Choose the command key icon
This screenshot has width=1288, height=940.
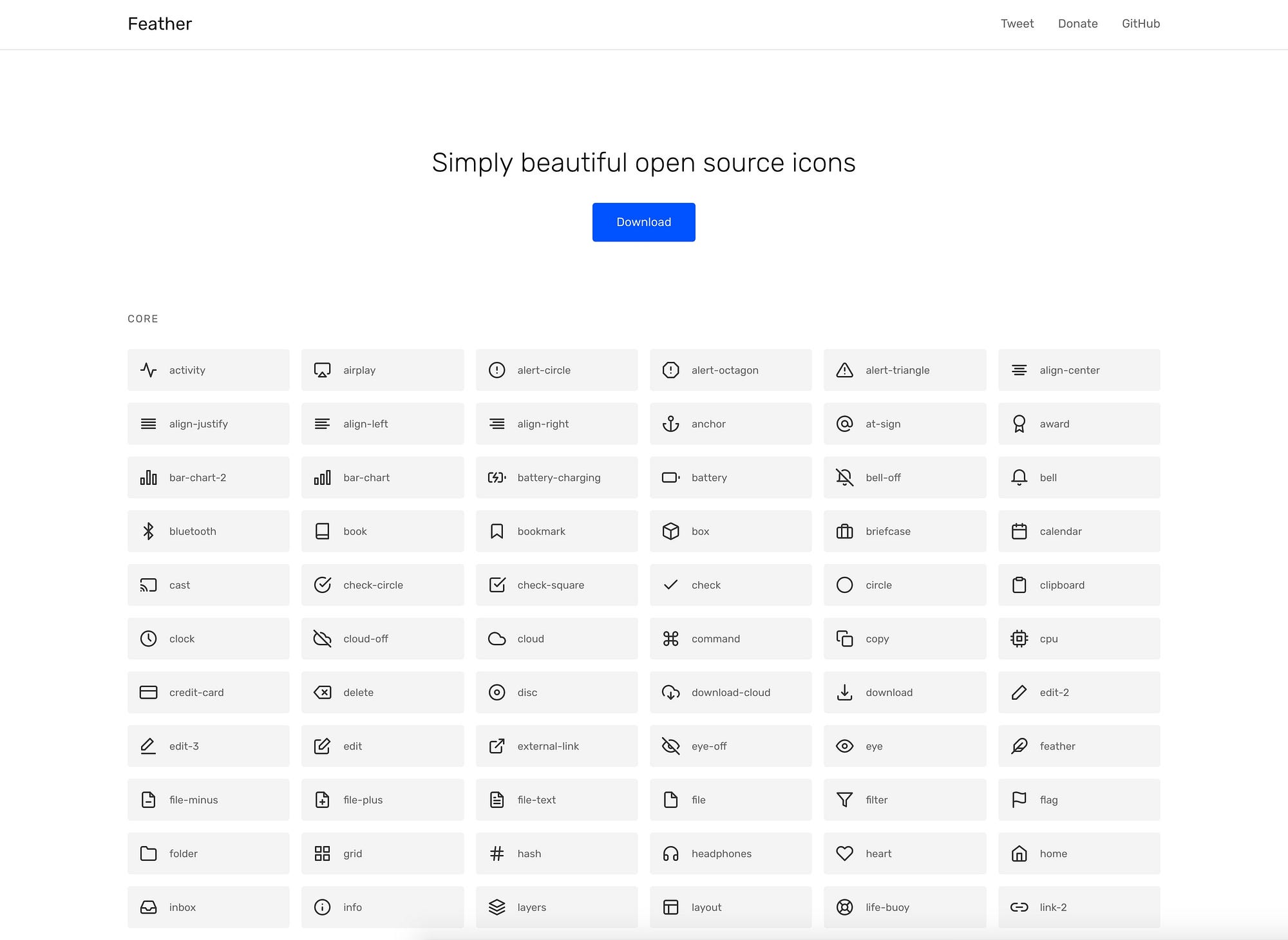pos(670,639)
